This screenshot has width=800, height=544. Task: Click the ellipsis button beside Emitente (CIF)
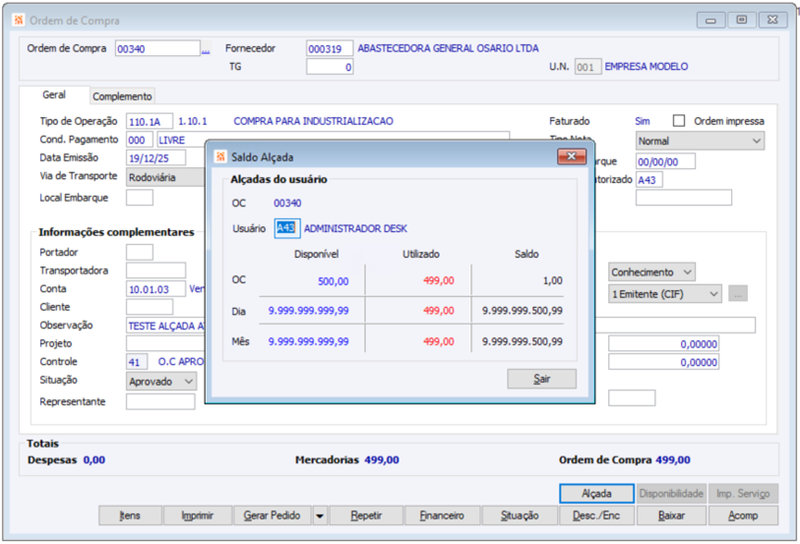[x=738, y=294]
